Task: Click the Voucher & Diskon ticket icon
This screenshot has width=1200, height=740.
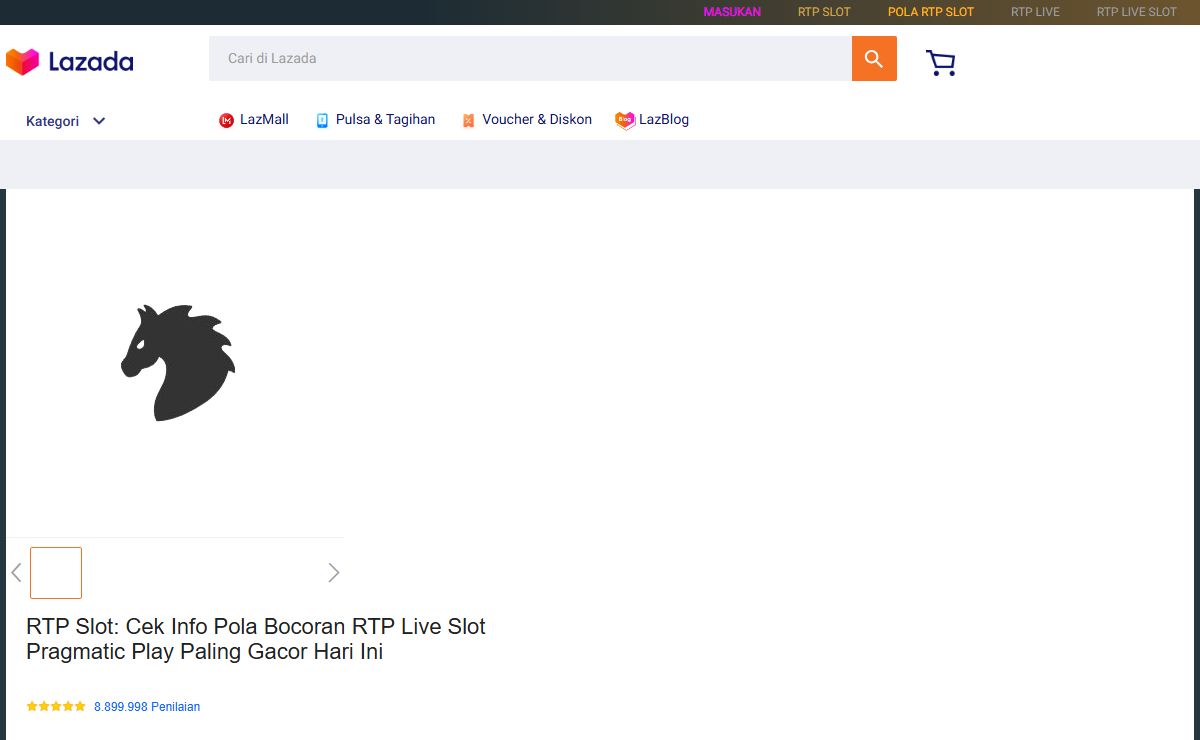Action: coord(468,121)
